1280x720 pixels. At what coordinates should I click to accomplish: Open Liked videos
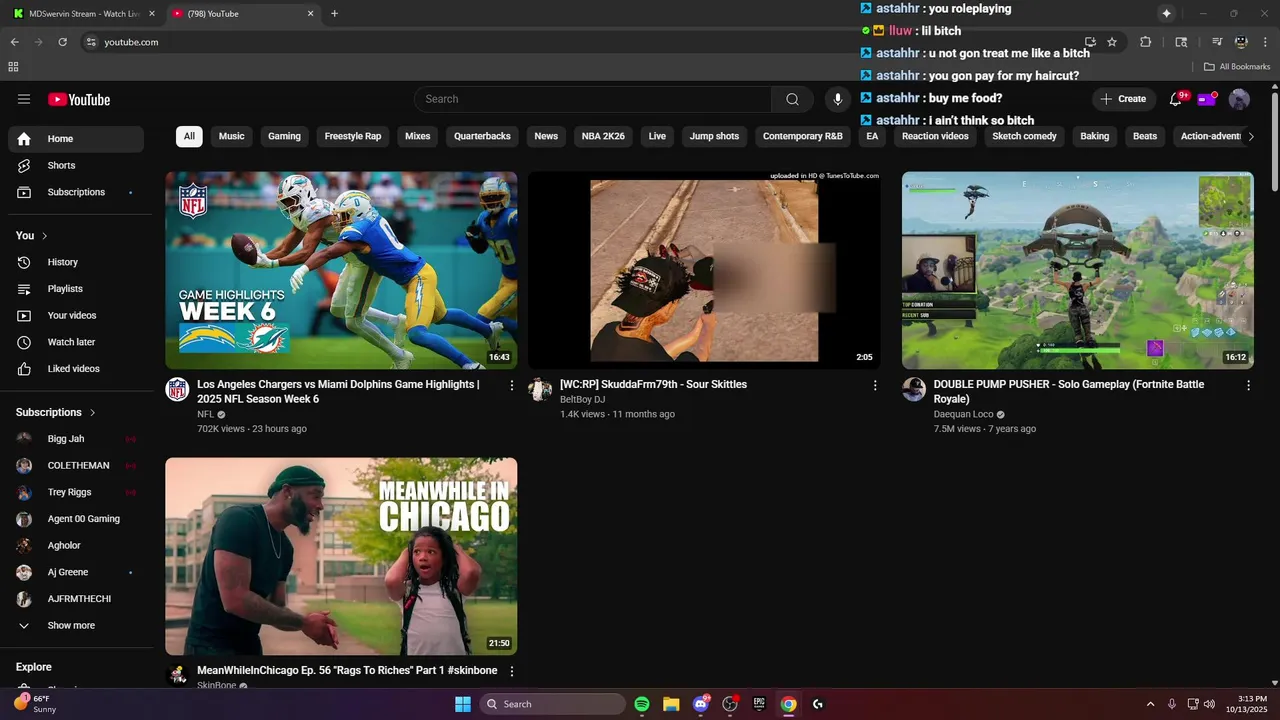click(76, 369)
